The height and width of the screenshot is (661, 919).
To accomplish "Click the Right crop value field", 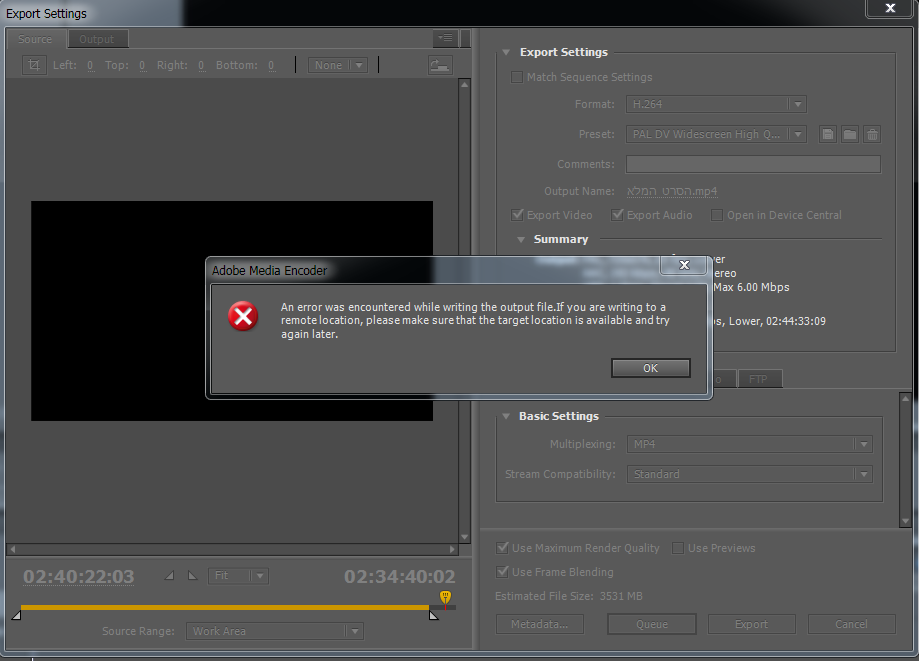I will [201, 66].
